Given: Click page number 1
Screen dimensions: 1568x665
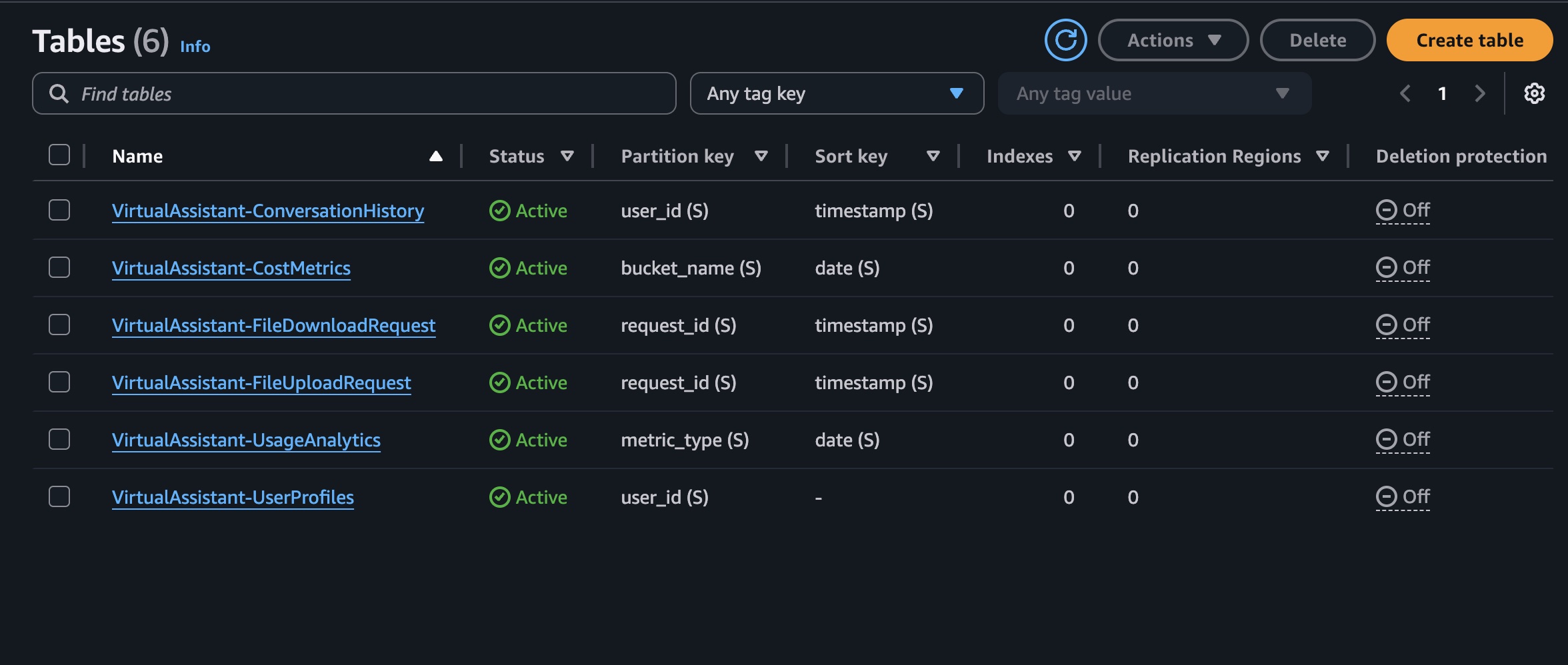Looking at the screenshot, I should coord(1442,93).
